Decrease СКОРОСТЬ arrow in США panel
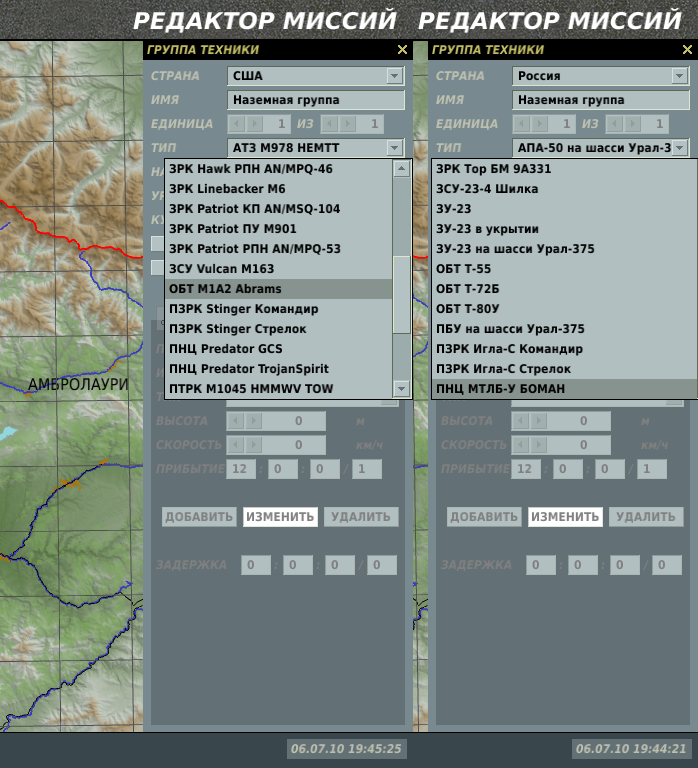The height and width of the screenshot is (768, 698). click(x=236, y=445)
